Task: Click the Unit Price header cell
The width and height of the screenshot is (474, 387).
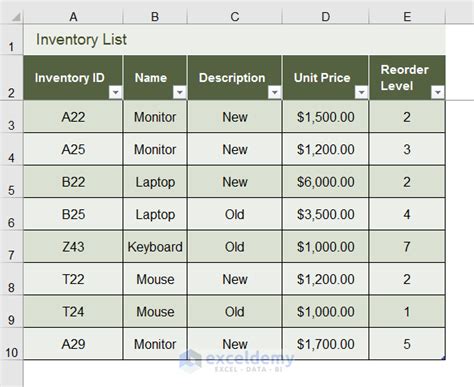Action: click(326, 78)
